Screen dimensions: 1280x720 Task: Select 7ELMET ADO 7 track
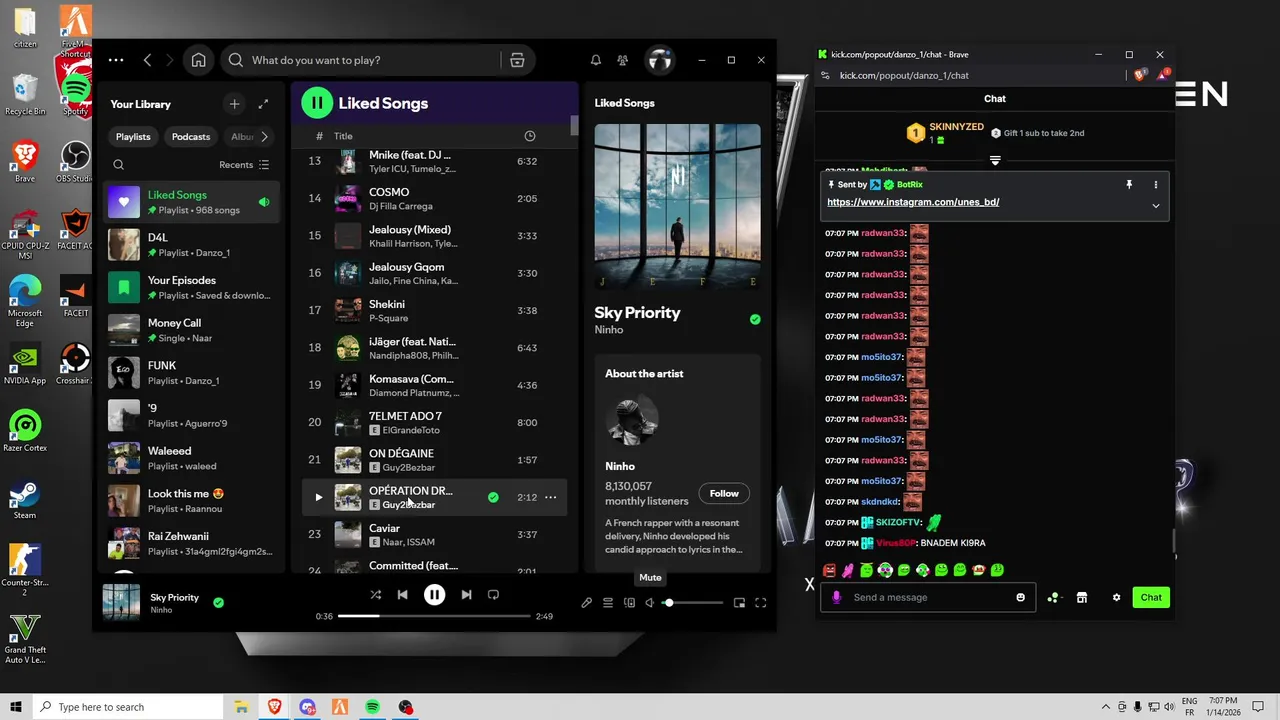[434, 422]
